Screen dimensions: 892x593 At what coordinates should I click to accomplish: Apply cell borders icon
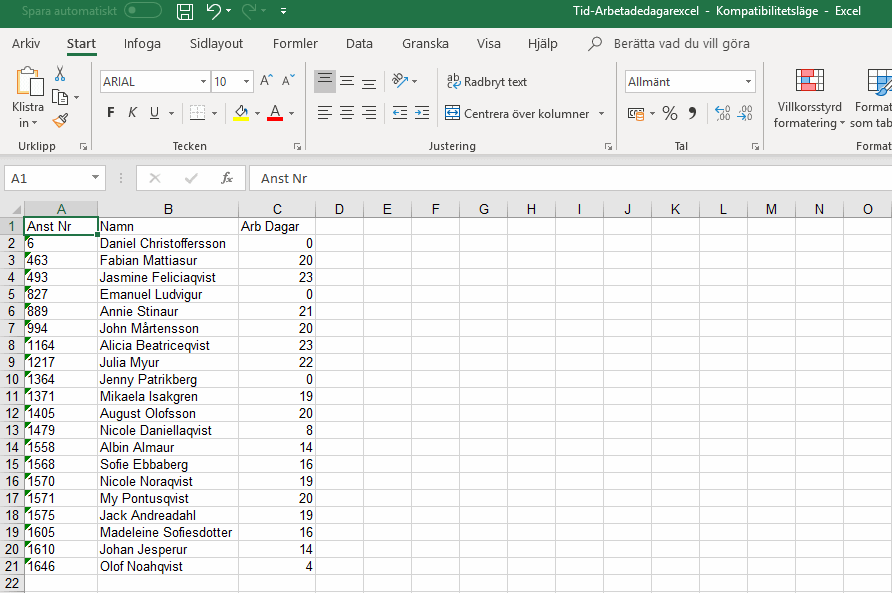197,113
